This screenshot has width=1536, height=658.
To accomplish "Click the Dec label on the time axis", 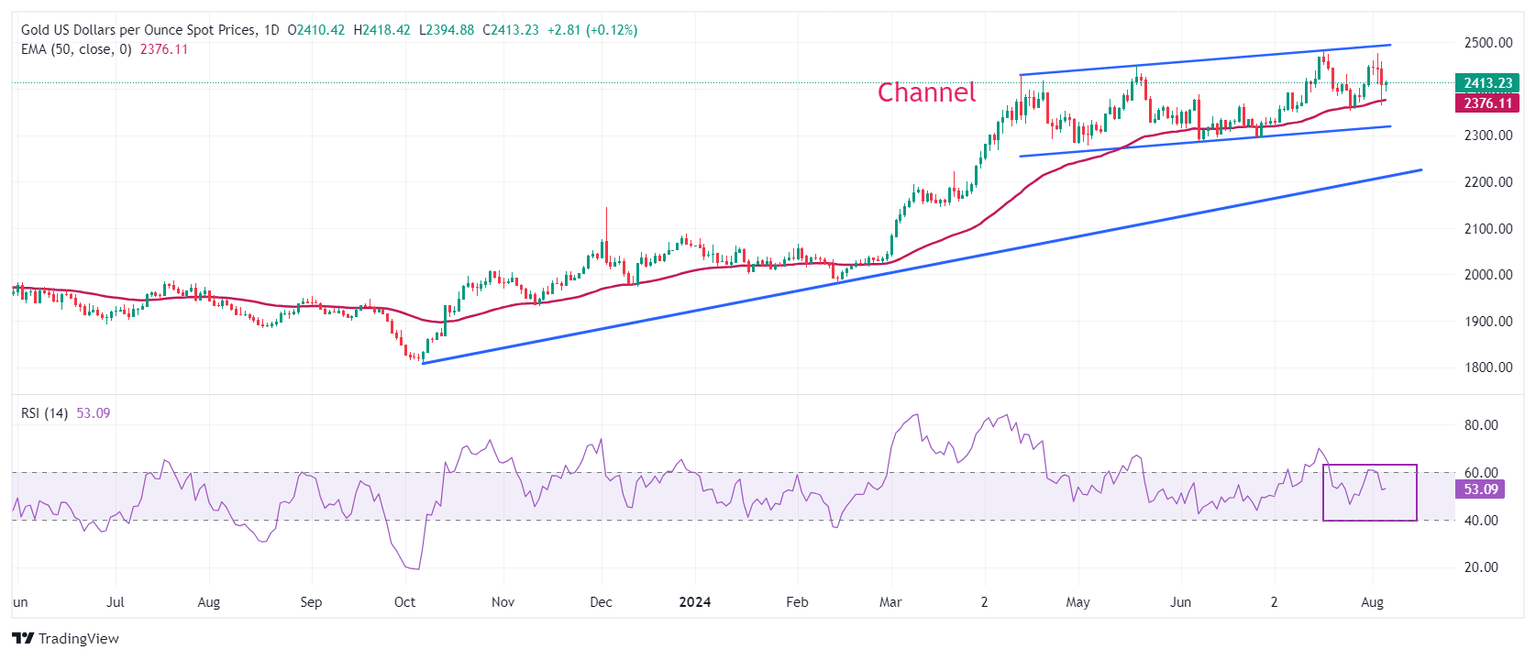I will click(x=601, y=603).
